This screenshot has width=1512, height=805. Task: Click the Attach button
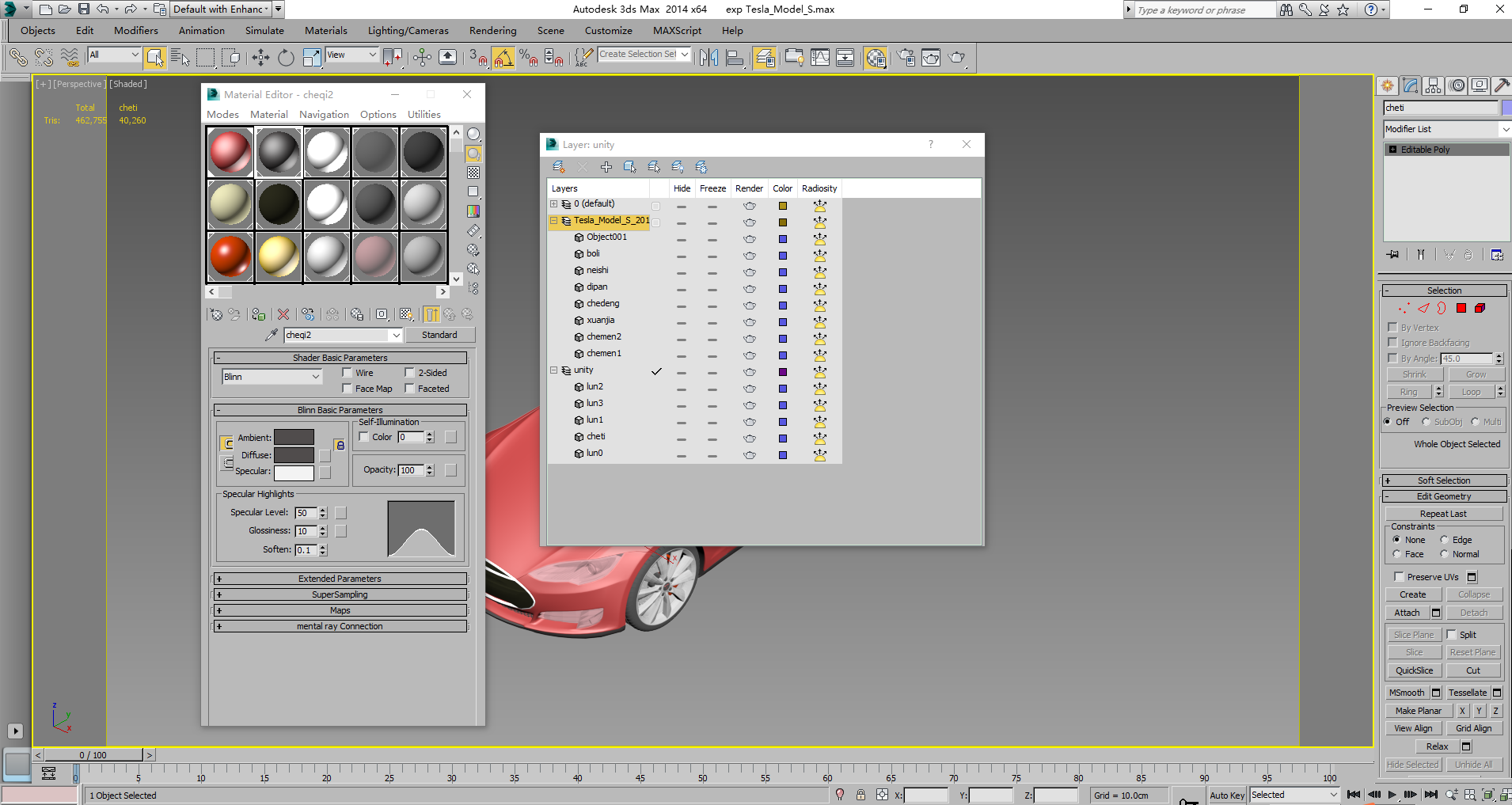click(x=1407, y=613)
